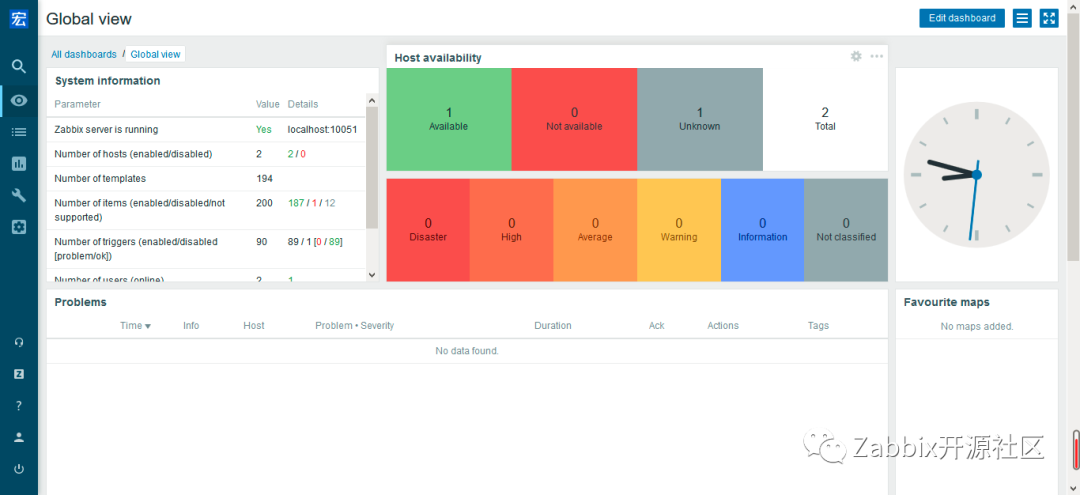Open the search icon in sidebar
Screen dimensions: 1080x495
[x=19, y=67]
